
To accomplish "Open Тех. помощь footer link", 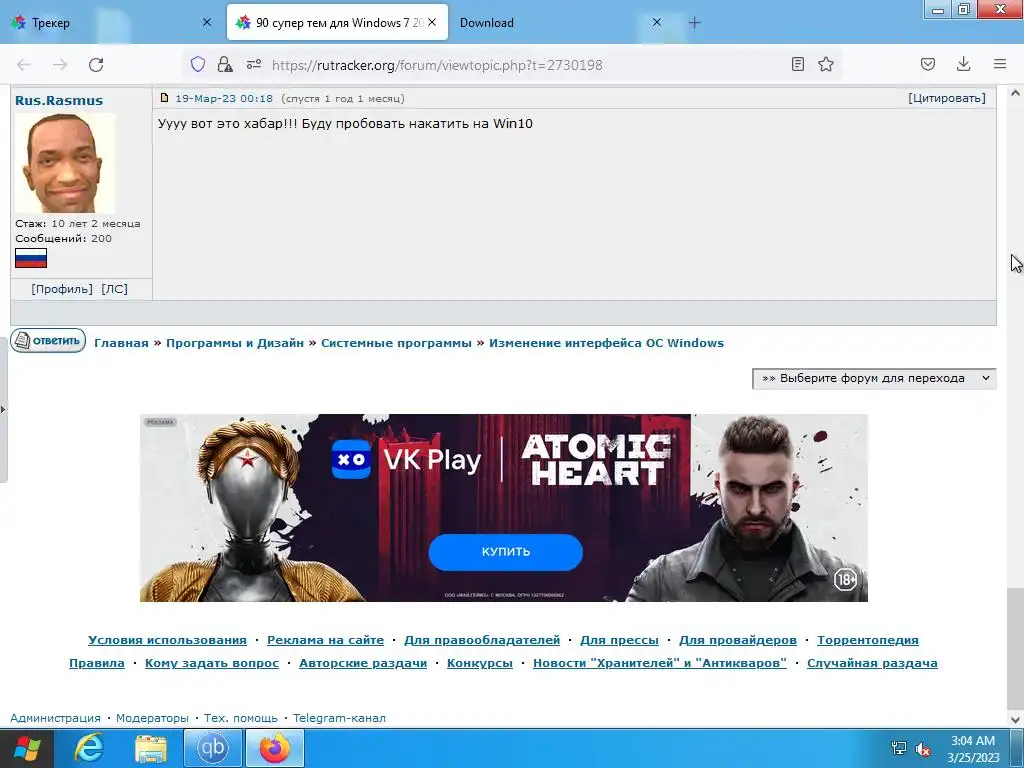I will tap(241, 718).
